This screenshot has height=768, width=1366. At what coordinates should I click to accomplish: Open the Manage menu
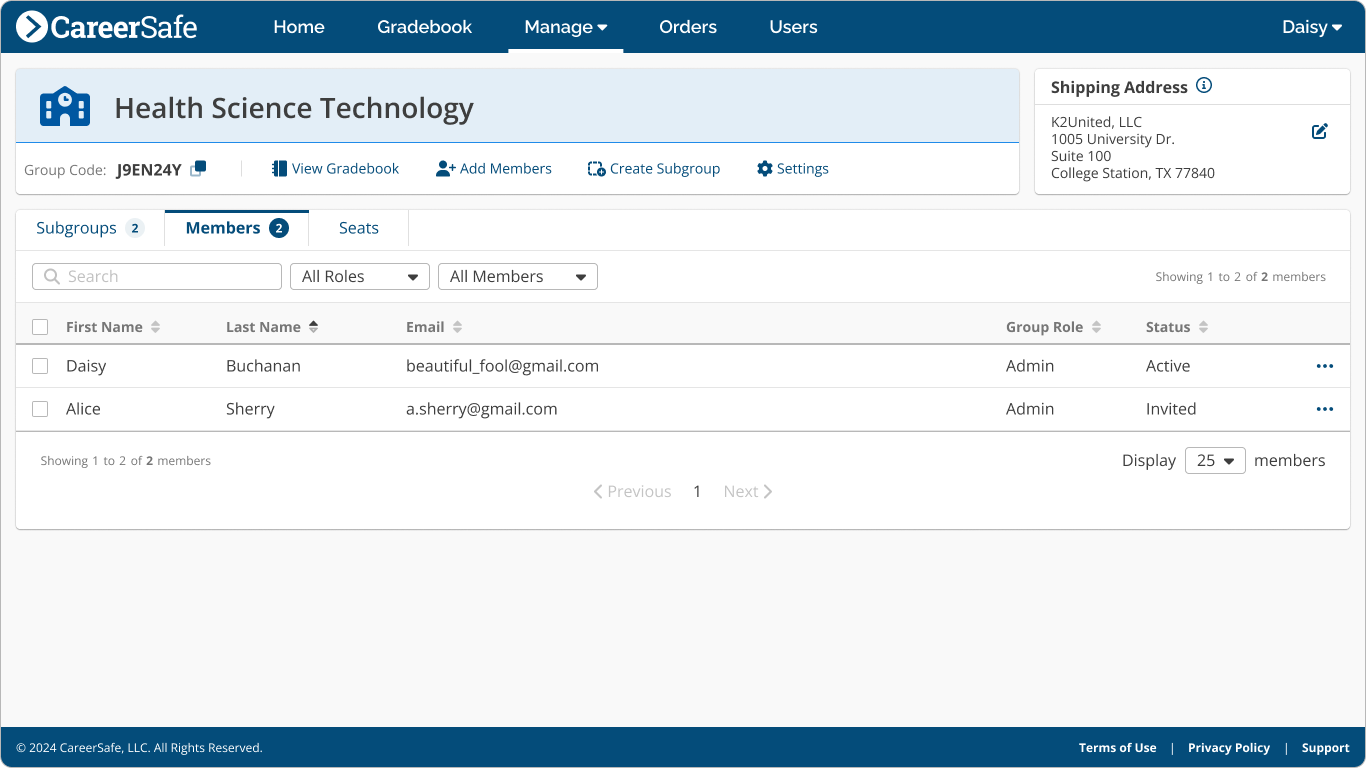[x=565, y=27]
